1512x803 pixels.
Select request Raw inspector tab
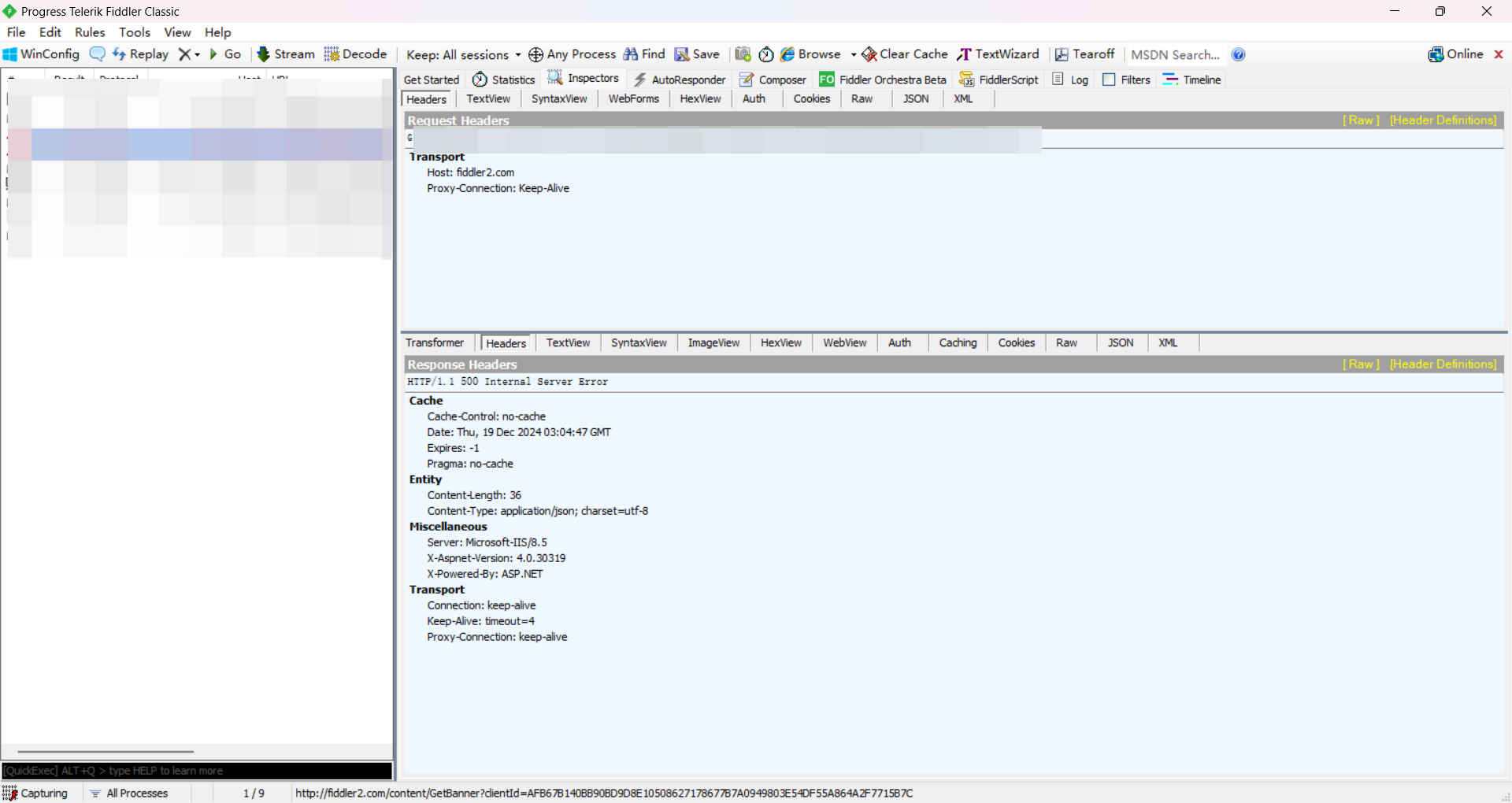pos(862,98)
